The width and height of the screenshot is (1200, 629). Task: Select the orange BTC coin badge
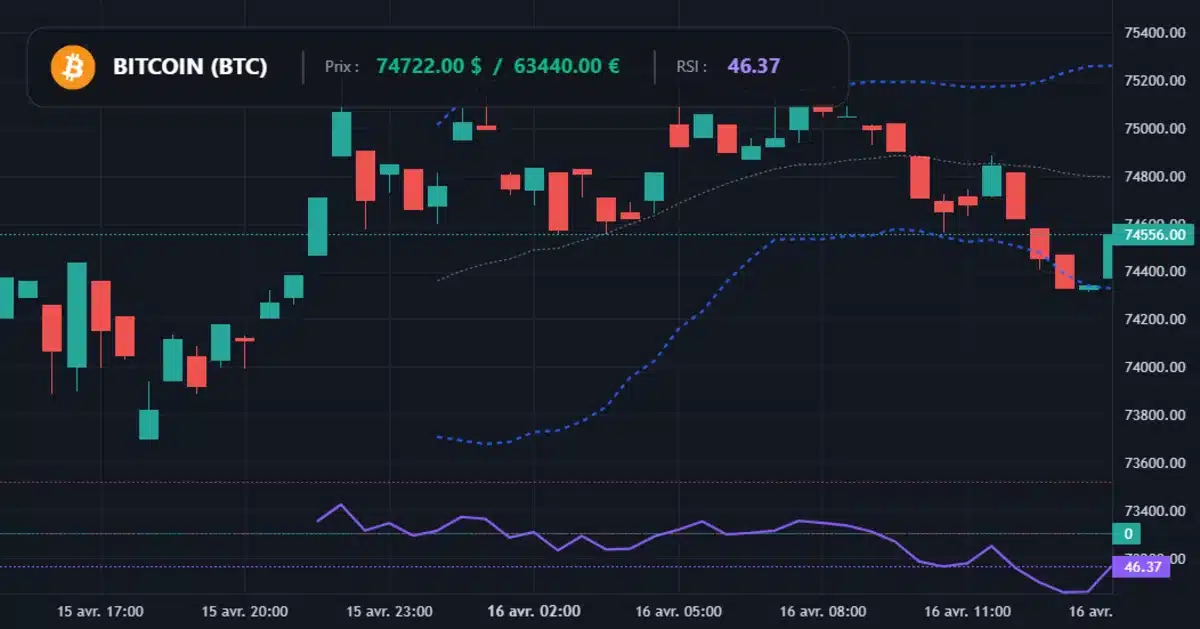pyautogui.click(x=72, y=66)
